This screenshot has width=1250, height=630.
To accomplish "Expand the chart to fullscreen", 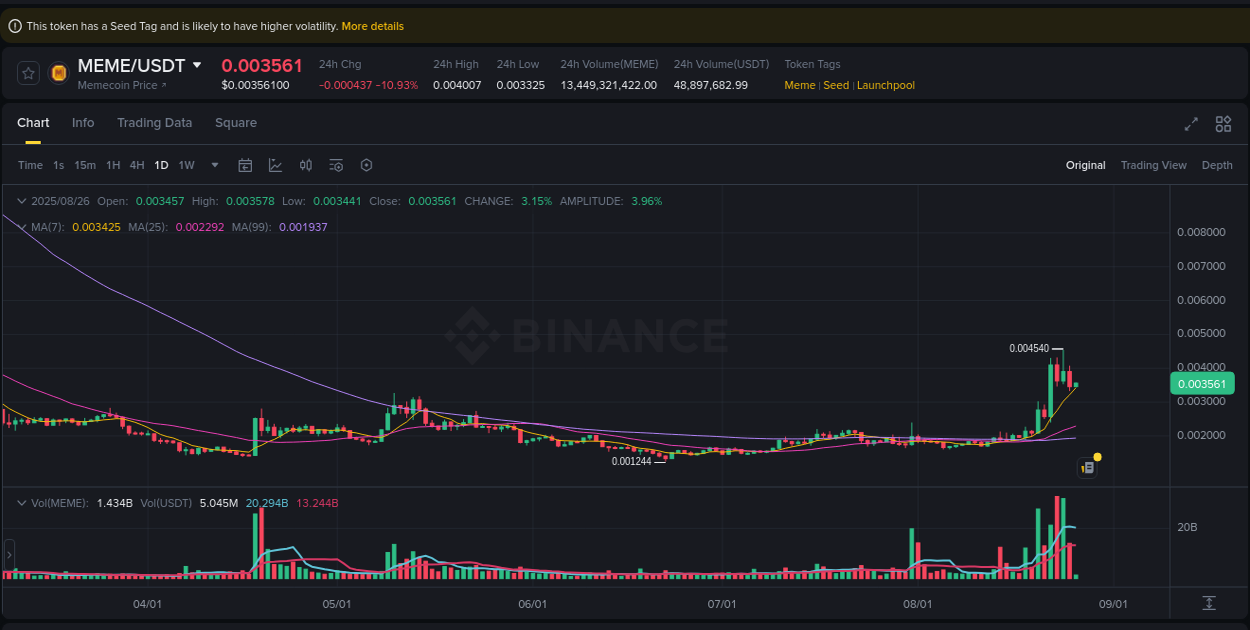I will tap(1191, 124).
